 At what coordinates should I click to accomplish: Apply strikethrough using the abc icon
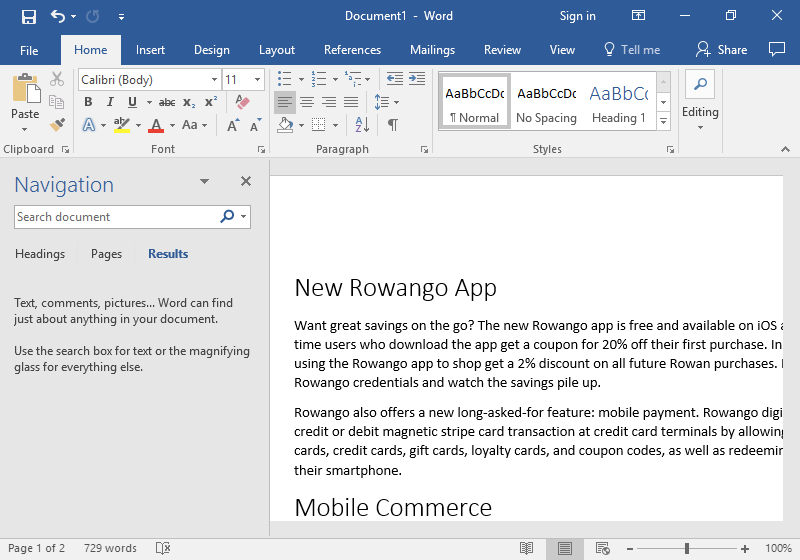coord(167,102)
